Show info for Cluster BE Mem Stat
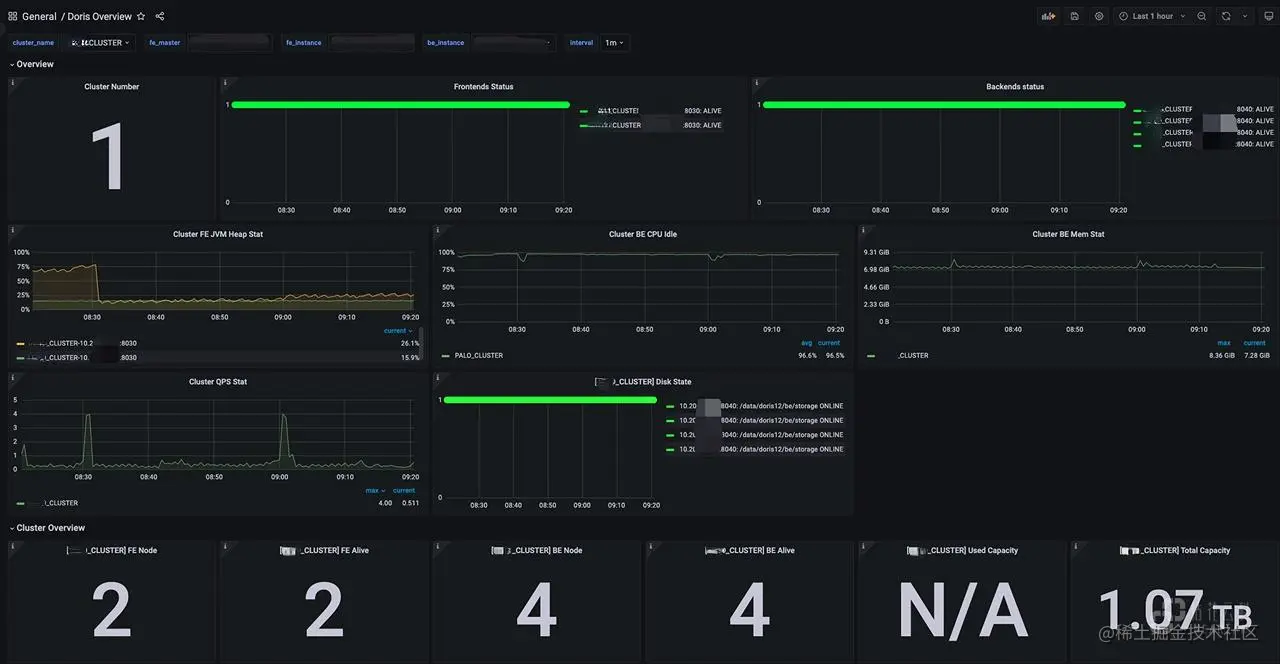1280x664 pixels. coord(863,230)
